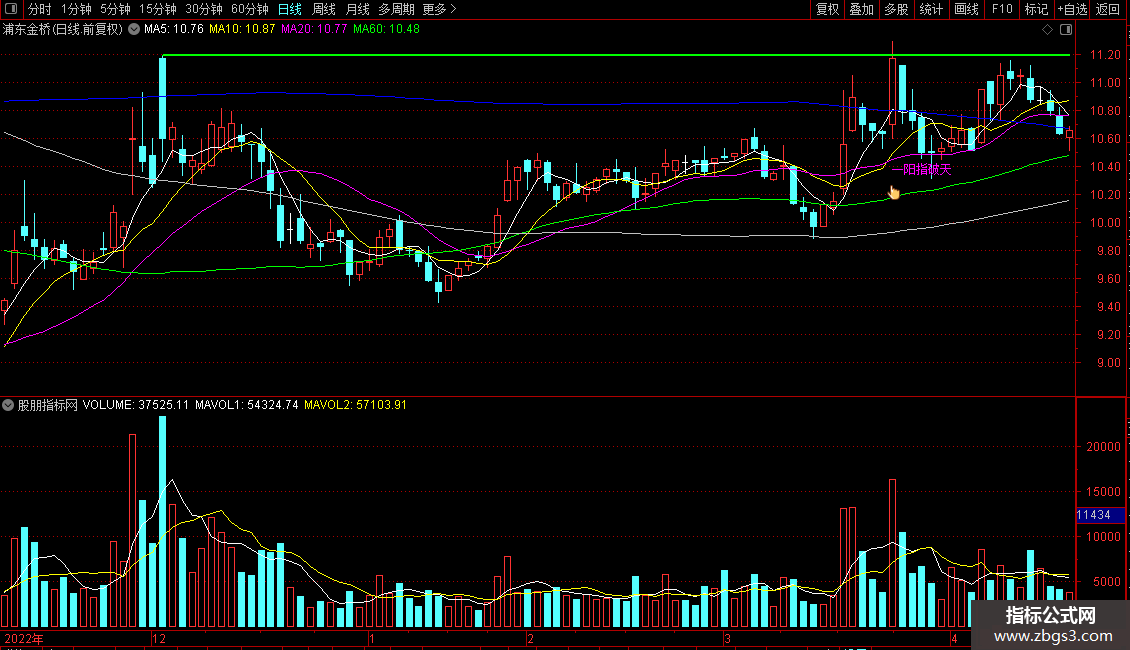Select the 15分钟 period tab

point(158,9)
